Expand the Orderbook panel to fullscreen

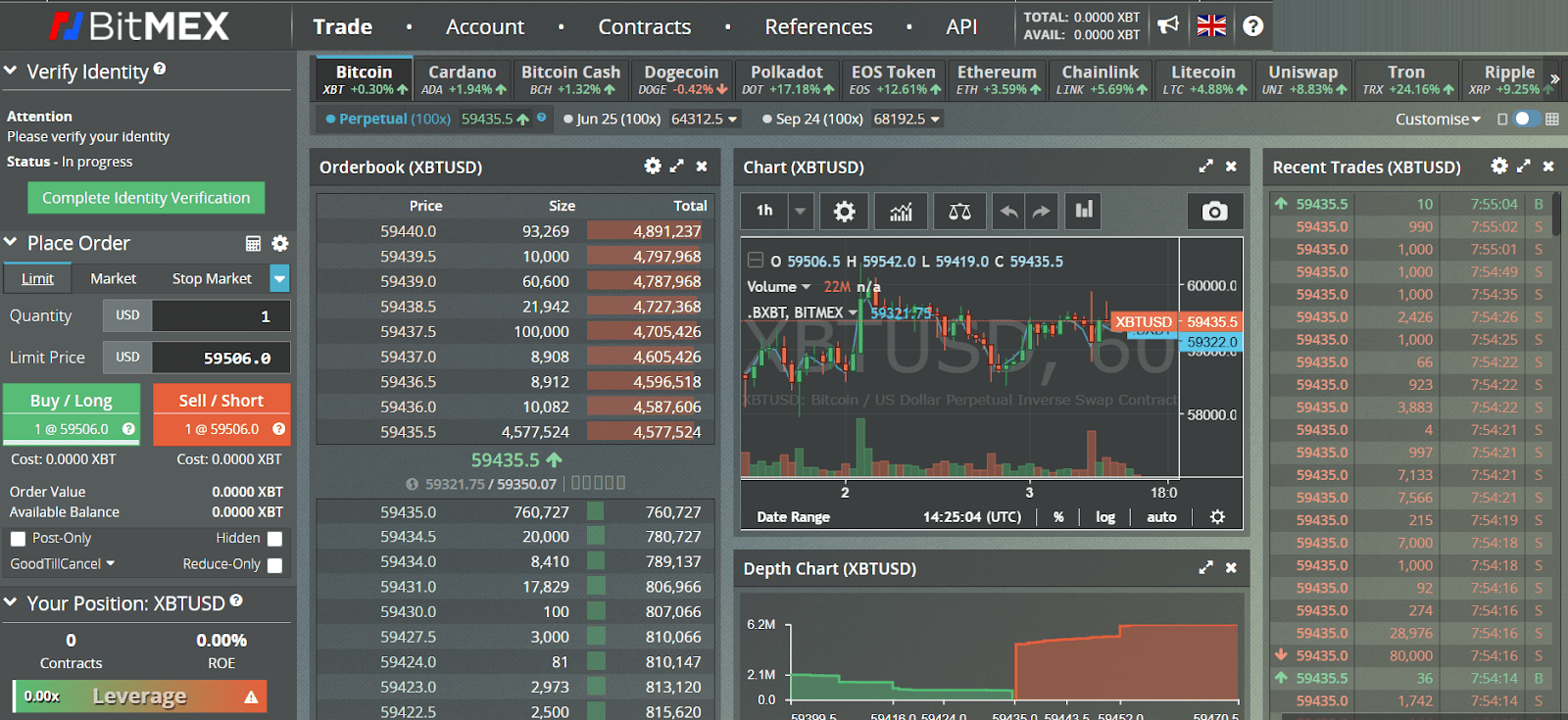(676, 166)
